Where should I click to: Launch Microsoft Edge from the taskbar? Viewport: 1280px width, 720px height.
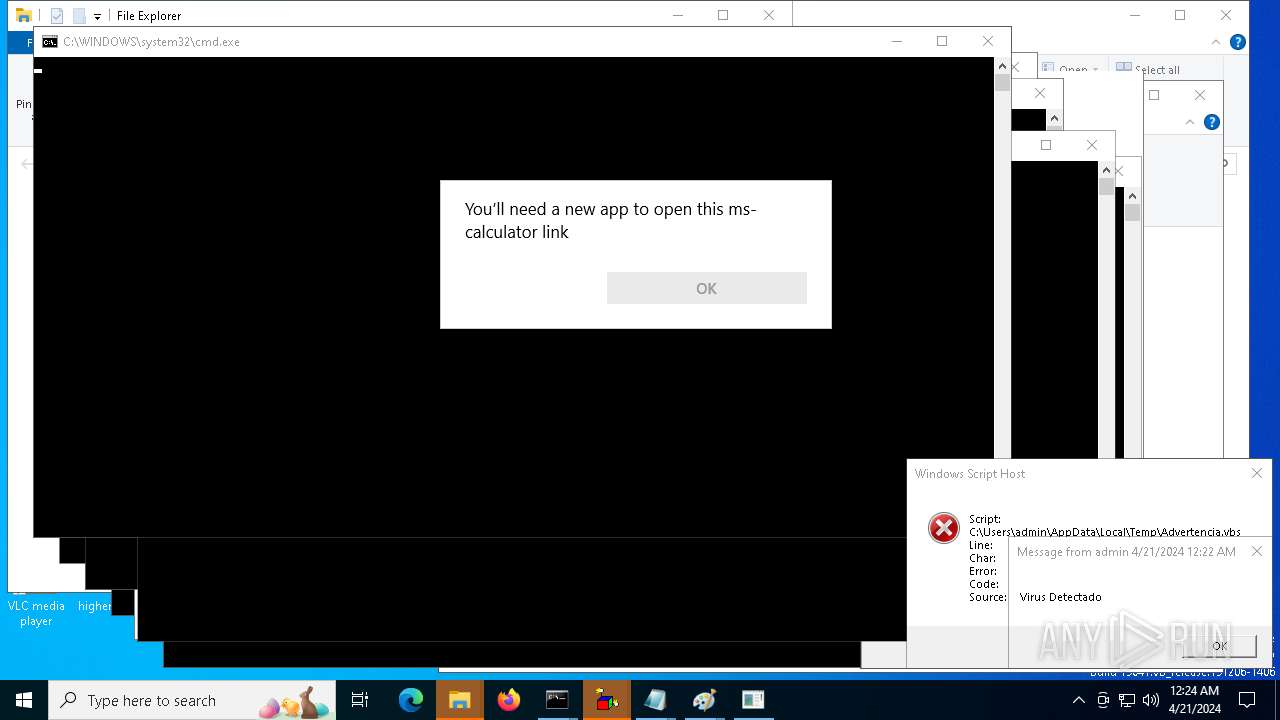point(410,700)
